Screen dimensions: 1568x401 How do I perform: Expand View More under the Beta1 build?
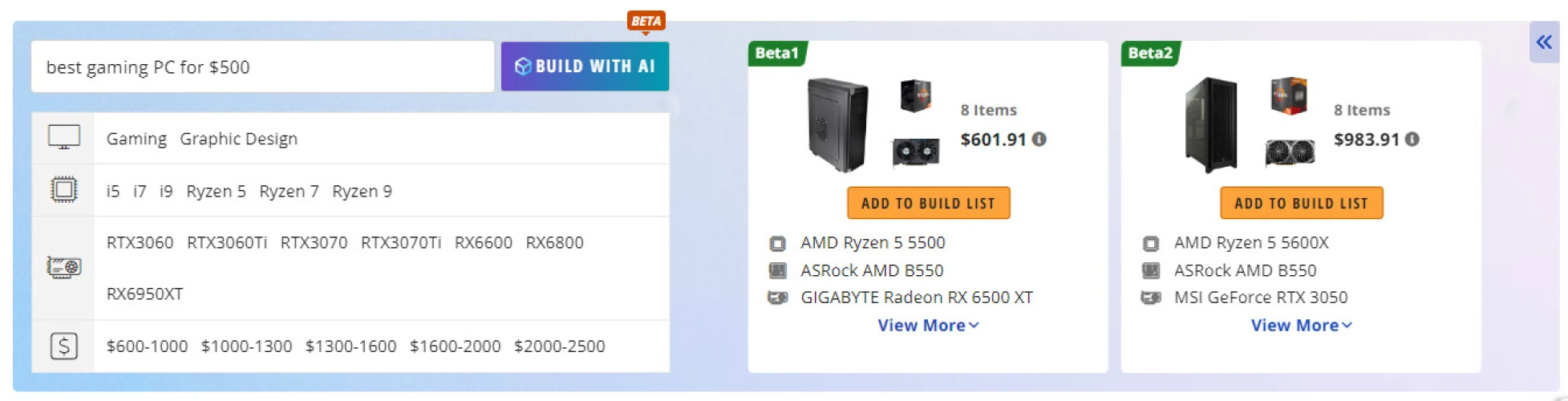(x=928, y=326)
